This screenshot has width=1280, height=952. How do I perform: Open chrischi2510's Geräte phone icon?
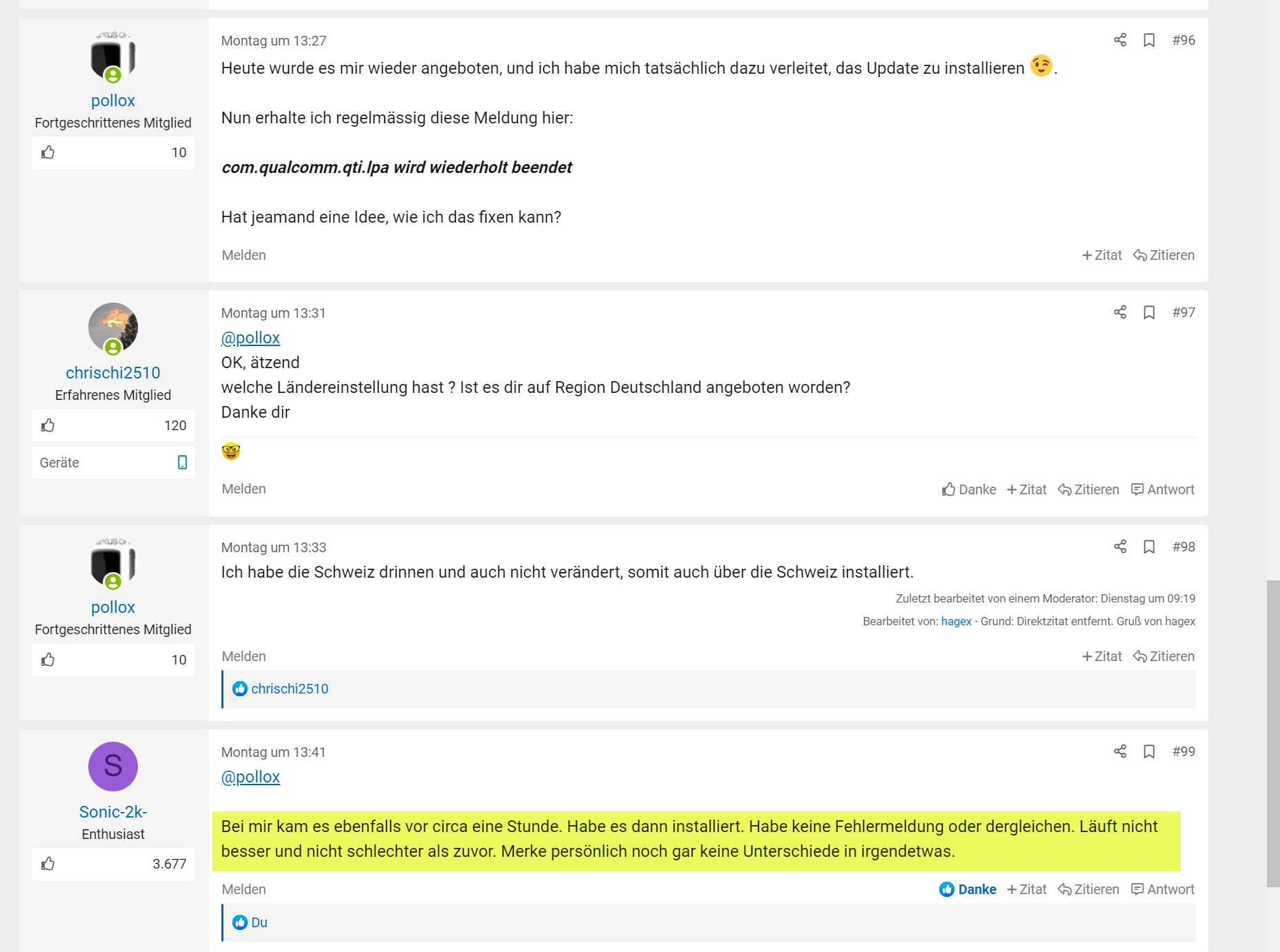pyautogui.click(x=182, y=463)
